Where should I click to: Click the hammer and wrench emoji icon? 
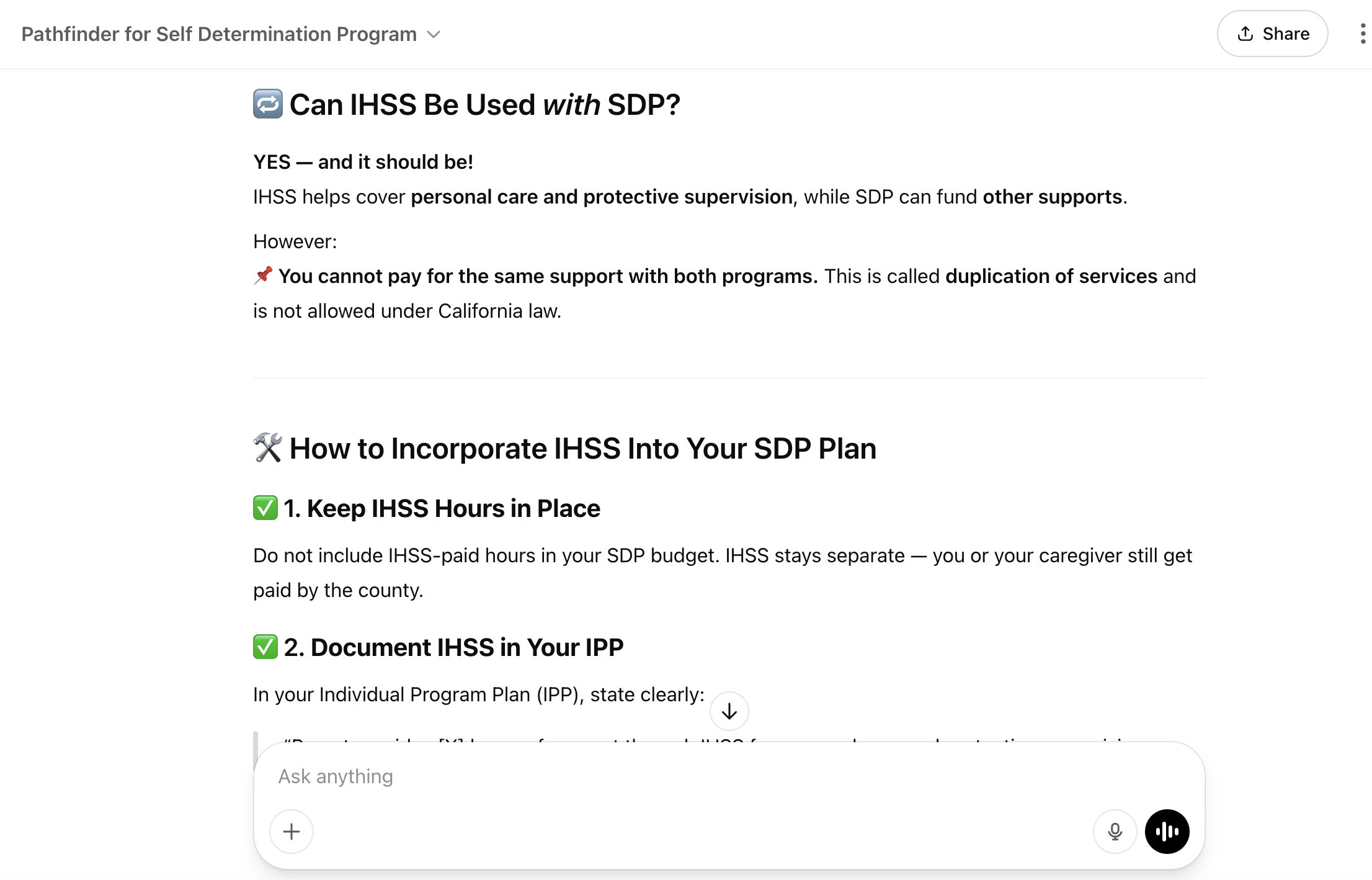268,448
